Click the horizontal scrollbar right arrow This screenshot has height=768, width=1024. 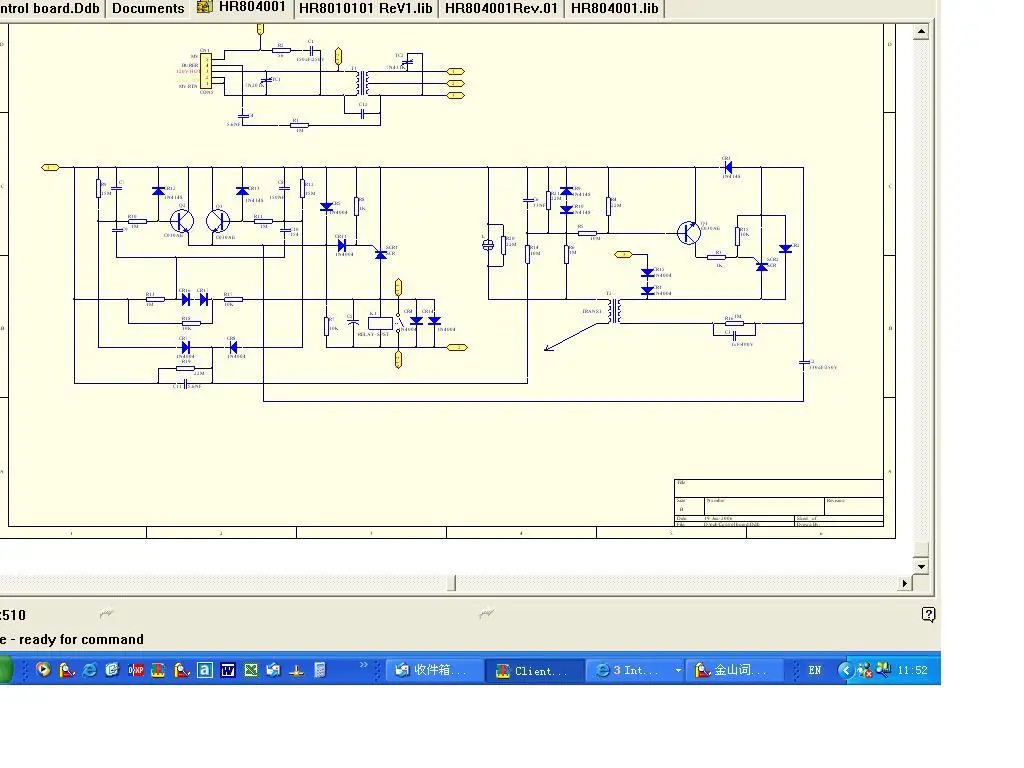pos(904,583)
